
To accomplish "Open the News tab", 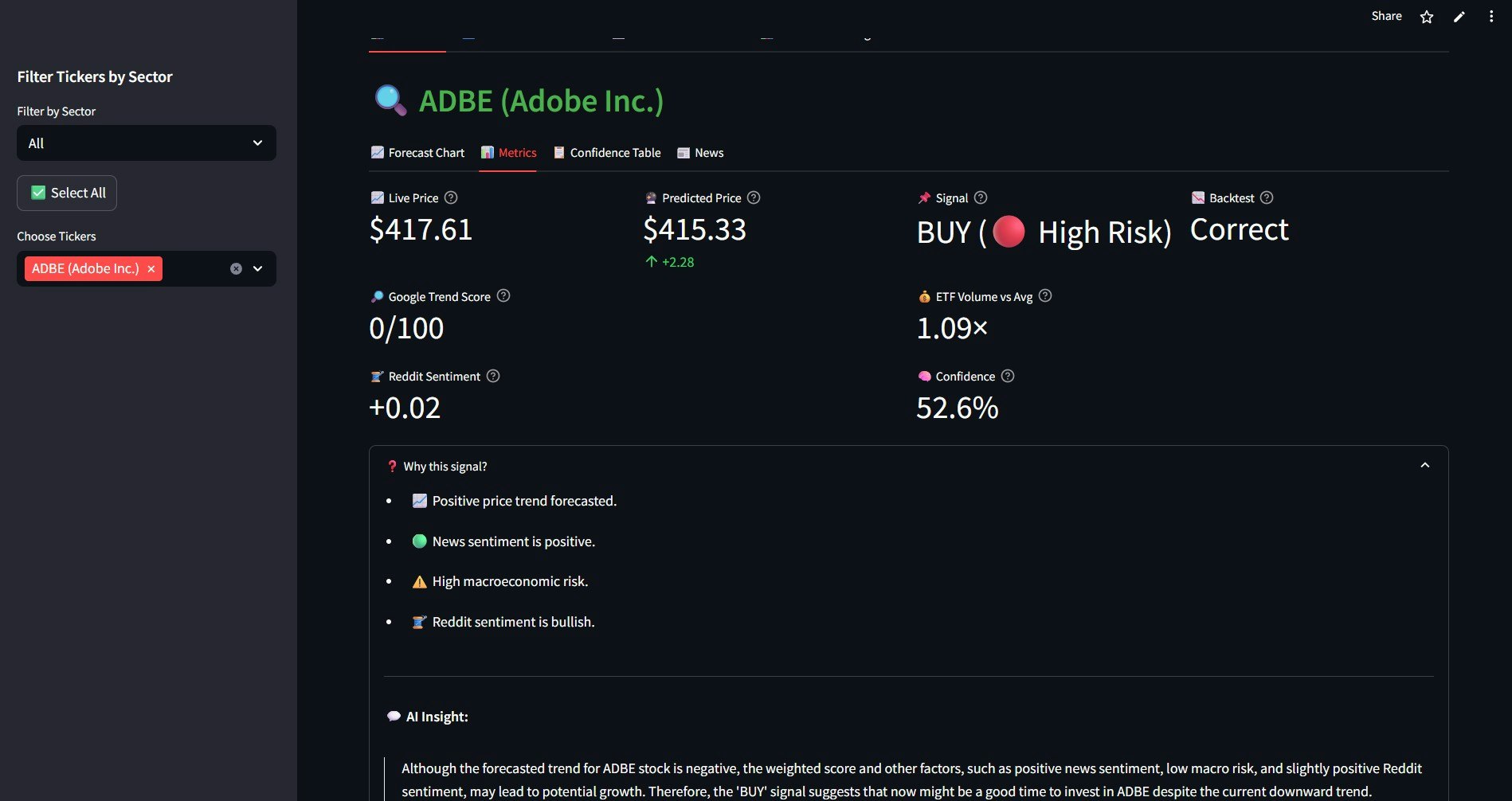I will (700, 153).
